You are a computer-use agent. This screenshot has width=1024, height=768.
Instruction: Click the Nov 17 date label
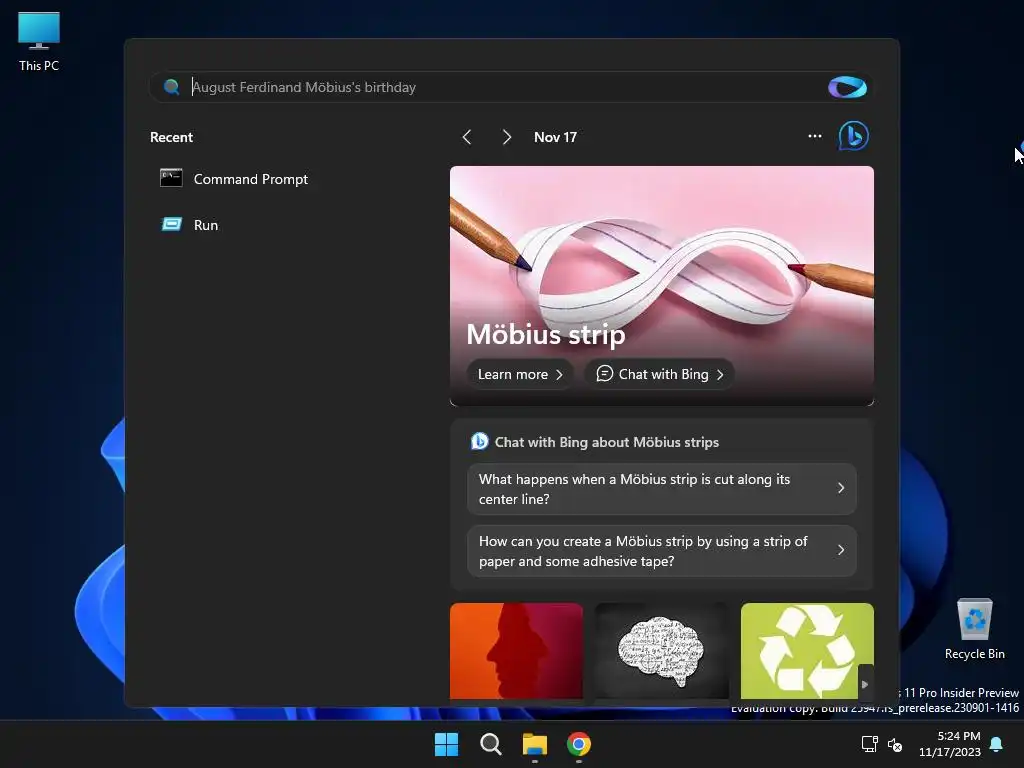555,137
